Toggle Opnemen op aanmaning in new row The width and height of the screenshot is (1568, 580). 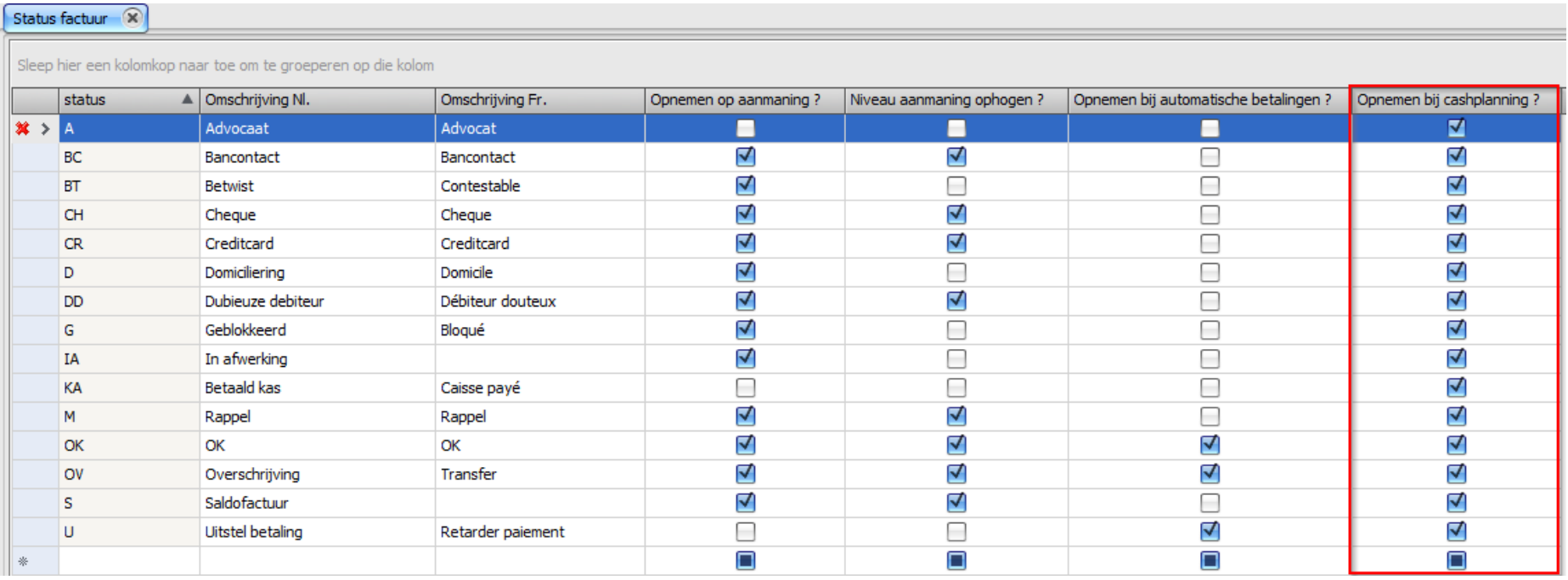coord(745,560)
